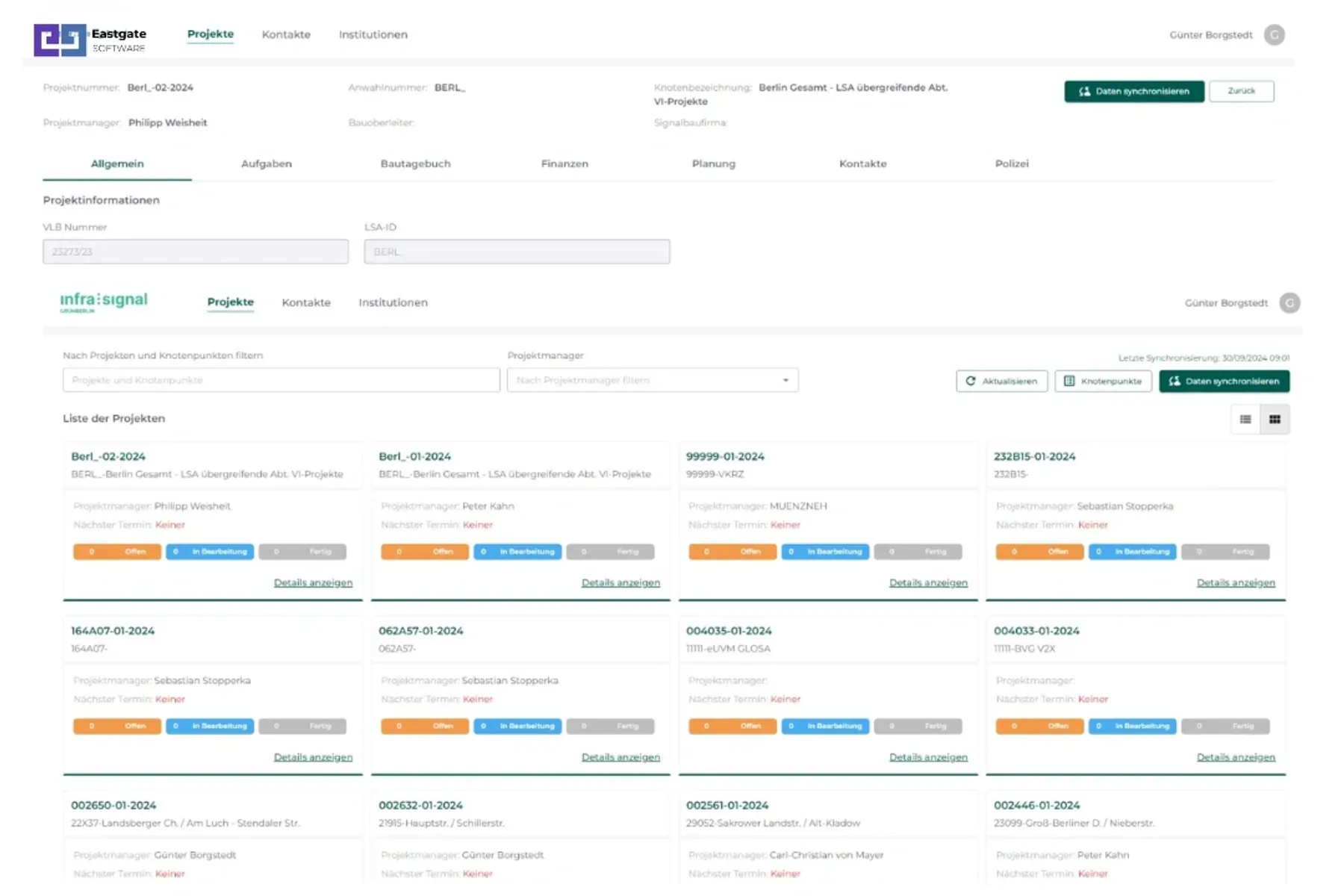
Task: Click the Zurück button
Action: [x=1242, y=90]
